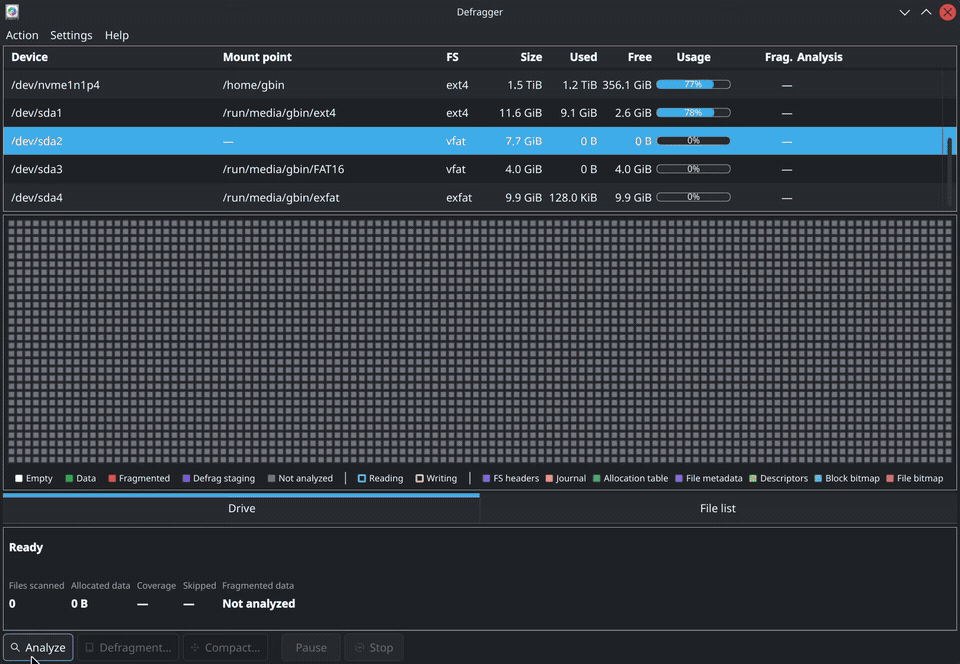Click the Writing legend swatch
The width and height of the screenshot is (960, 664).
419,479
